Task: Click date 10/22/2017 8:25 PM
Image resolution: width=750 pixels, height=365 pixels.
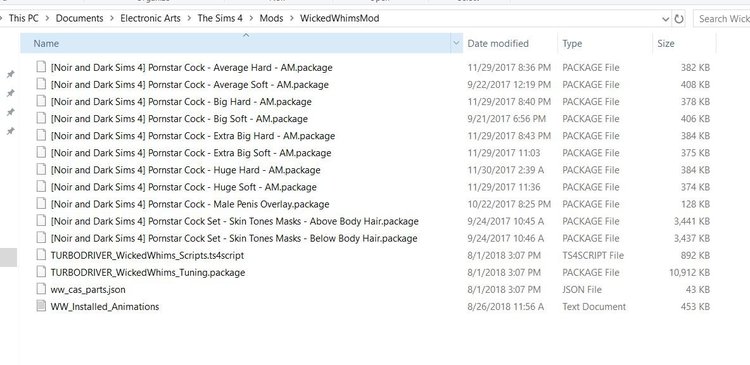Action: 509,204
